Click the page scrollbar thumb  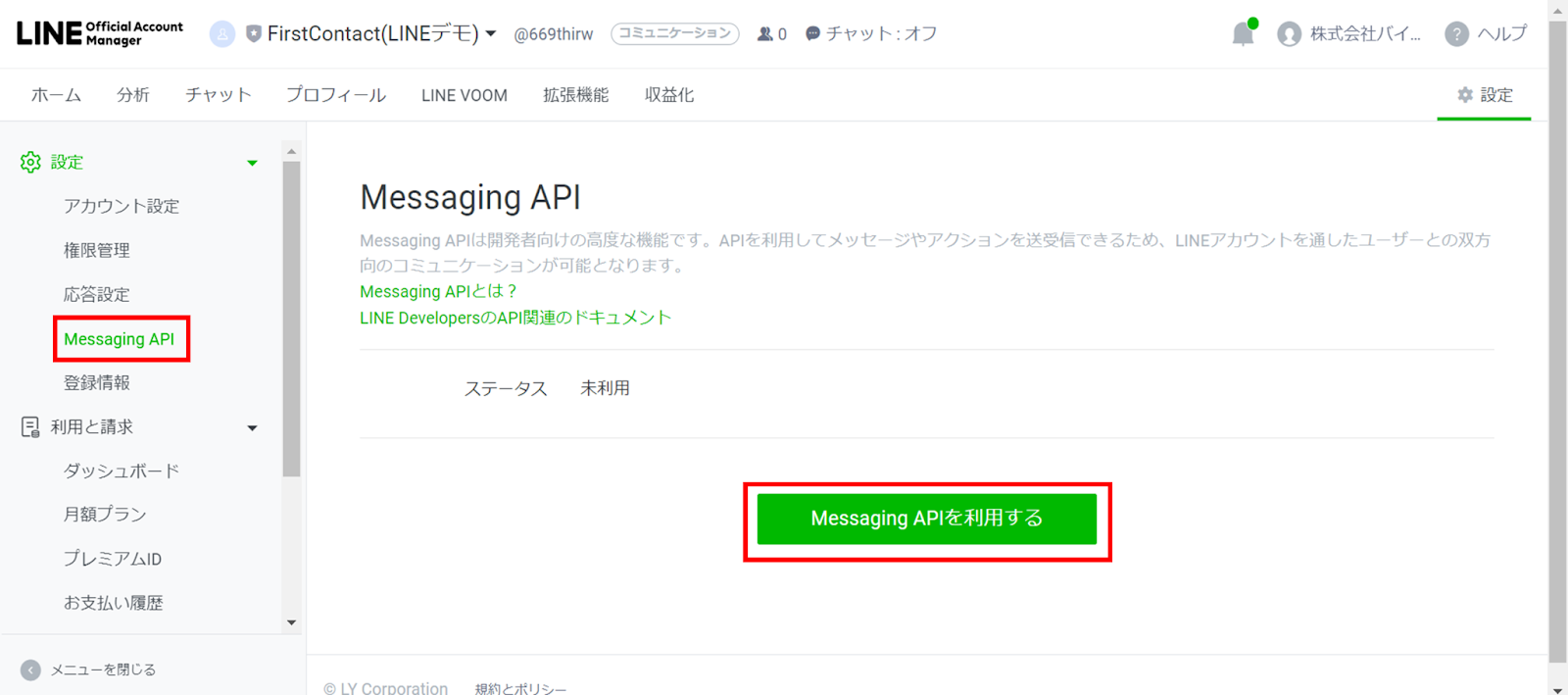point(1558,342)
